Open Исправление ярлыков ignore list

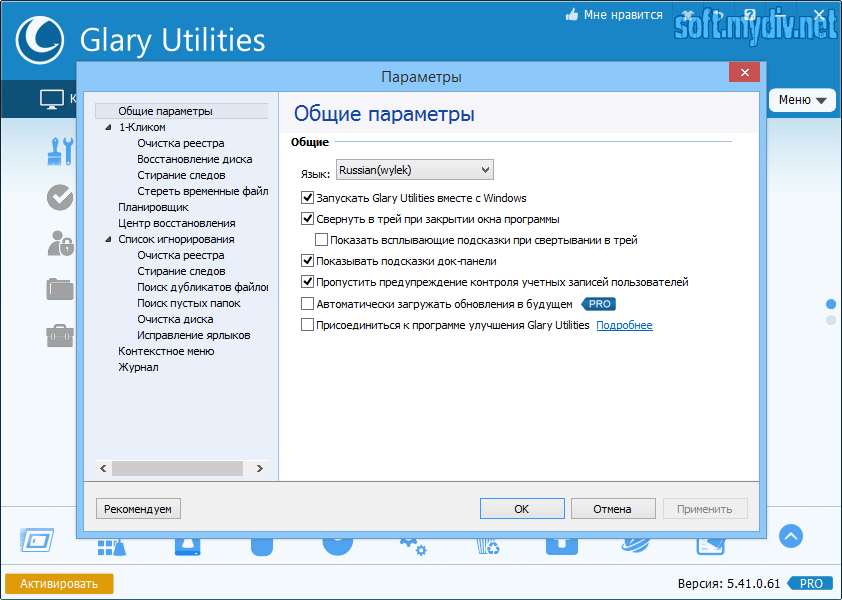[x=193, y=335]
